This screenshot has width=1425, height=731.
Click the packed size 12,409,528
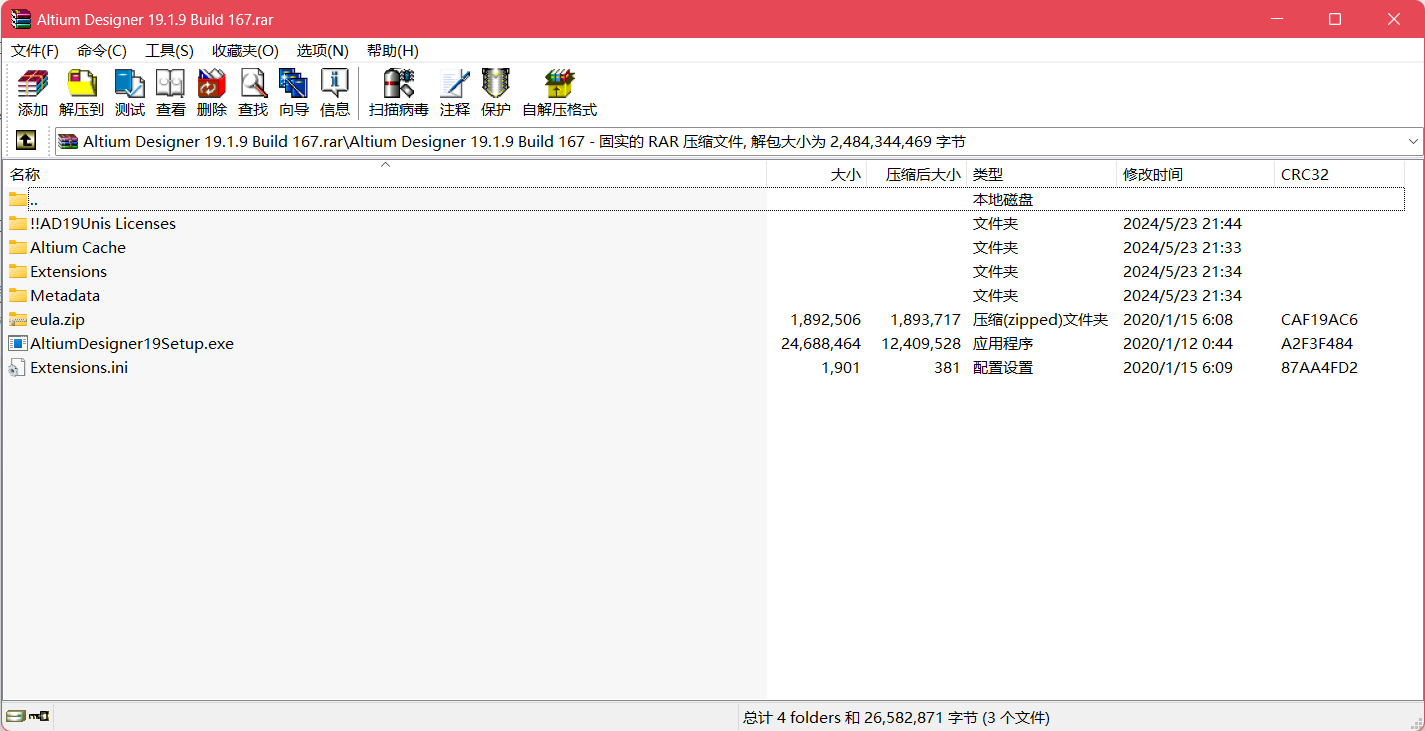pyautogui.click(x=921, y=343)
